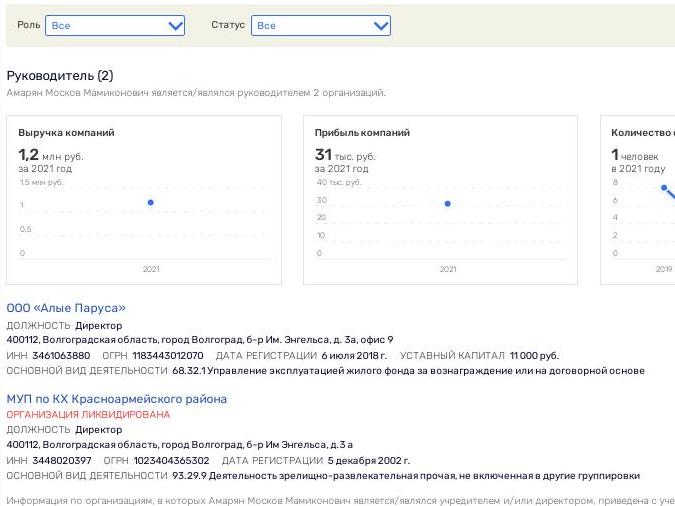Open the Статус dropdown filter
675x506 pixels.
pyautogui.click(x=321, y=25)
